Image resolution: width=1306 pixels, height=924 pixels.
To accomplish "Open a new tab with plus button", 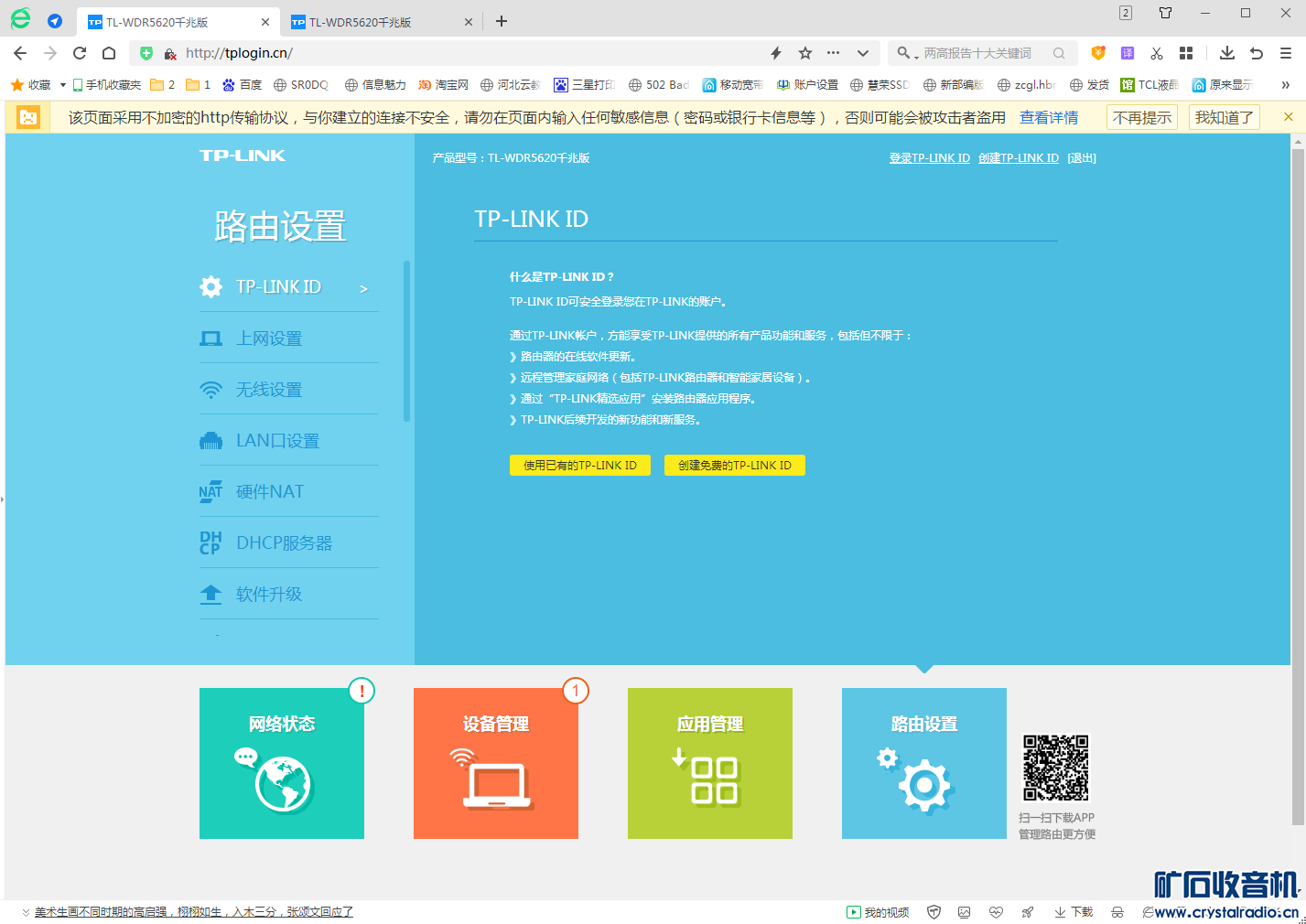I will [502, 21].
